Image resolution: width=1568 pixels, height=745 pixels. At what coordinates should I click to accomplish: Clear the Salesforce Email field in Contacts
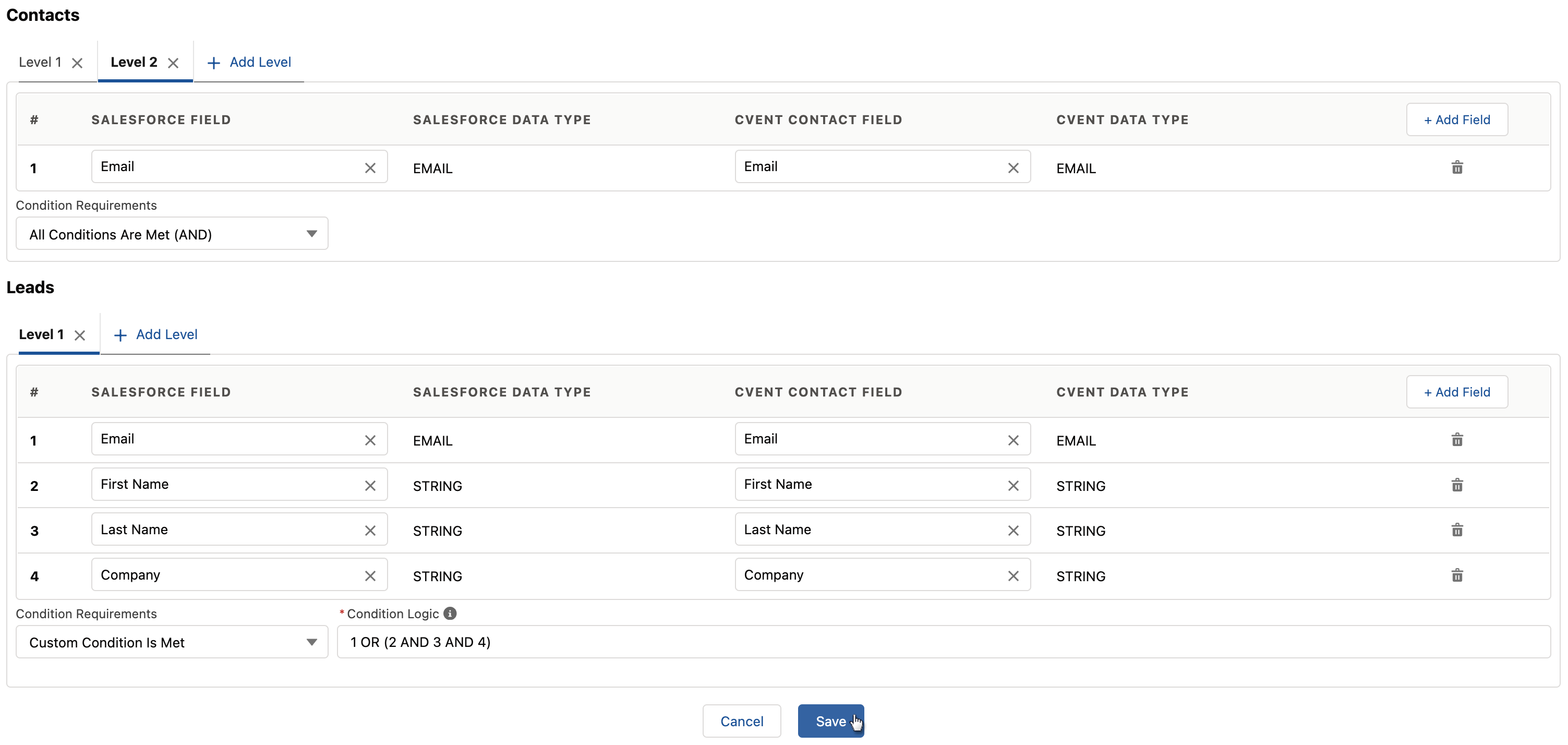[x=371, y=167]
